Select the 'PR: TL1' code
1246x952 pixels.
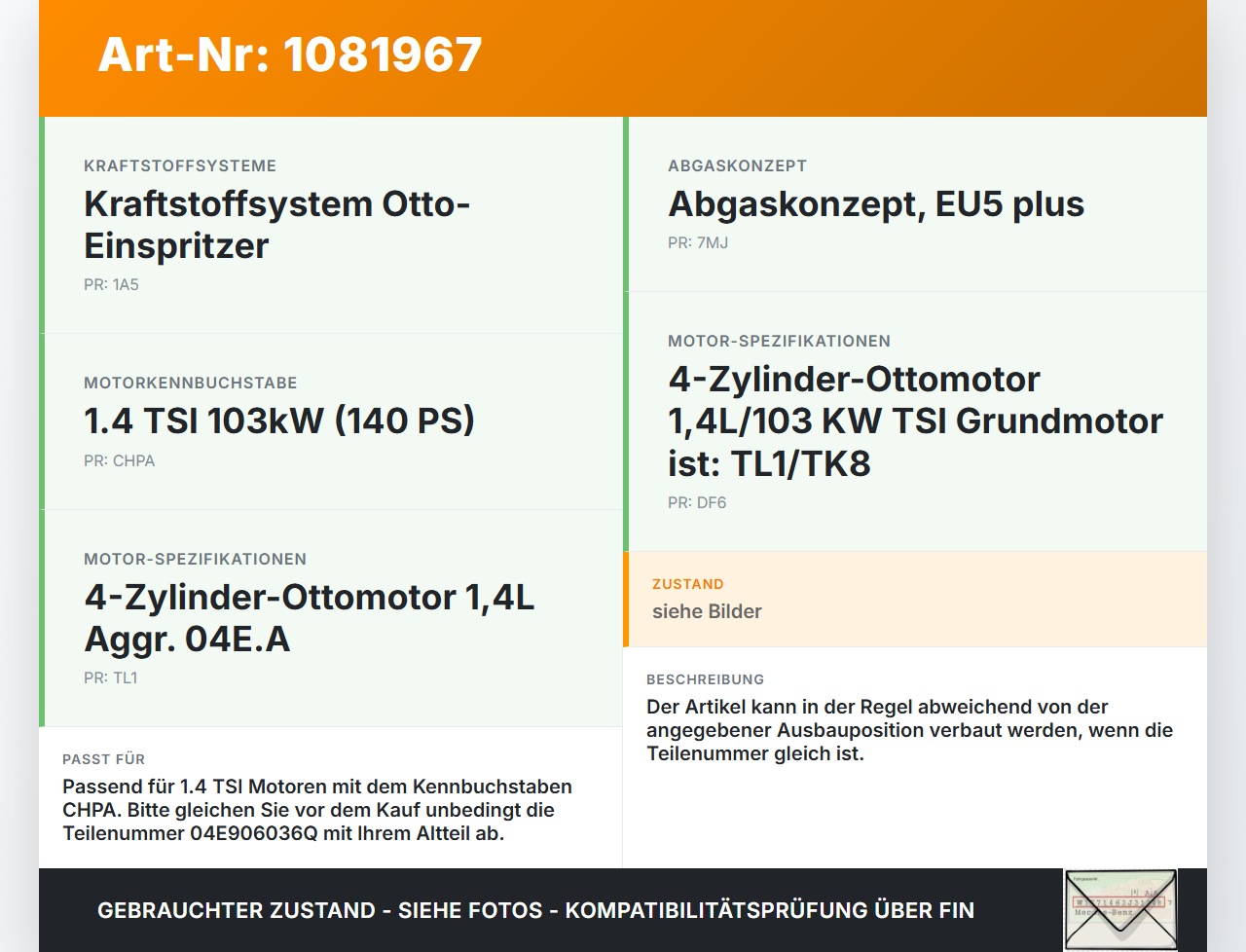tap(110, 678)
